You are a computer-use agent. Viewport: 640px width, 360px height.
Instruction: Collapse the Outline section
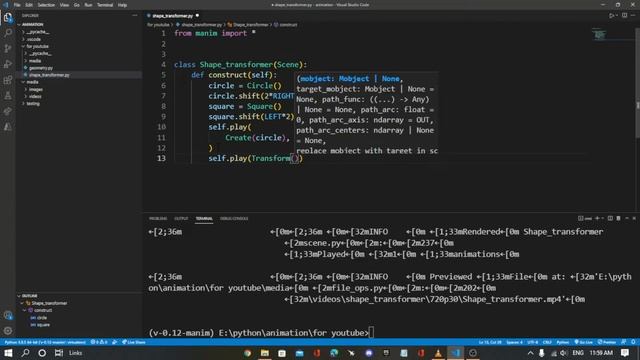29,296
